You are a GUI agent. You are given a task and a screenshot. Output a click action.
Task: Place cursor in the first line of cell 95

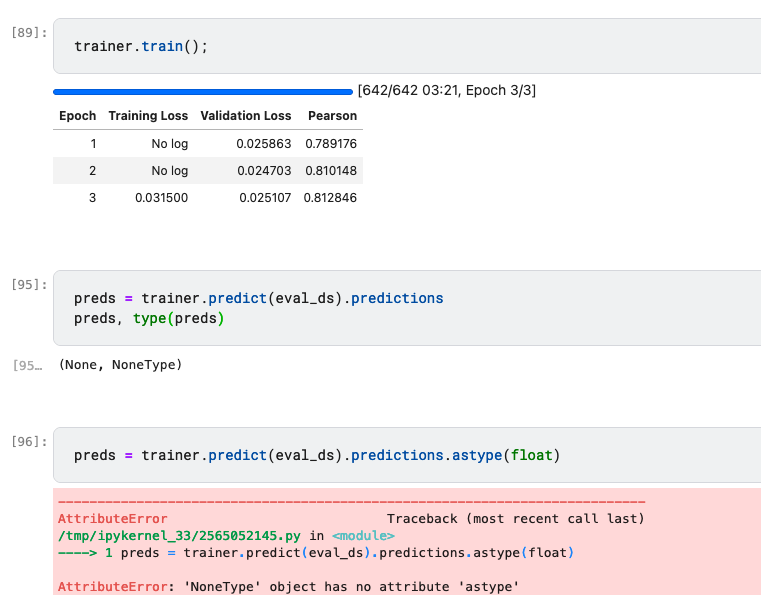click(258, 298)
